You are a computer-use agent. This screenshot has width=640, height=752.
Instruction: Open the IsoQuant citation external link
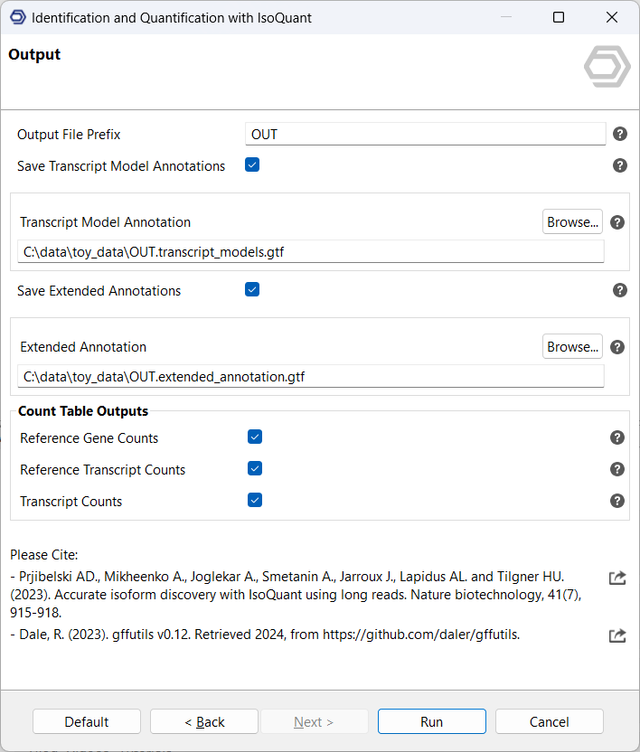pyautogui.click(x=617, y=577)
